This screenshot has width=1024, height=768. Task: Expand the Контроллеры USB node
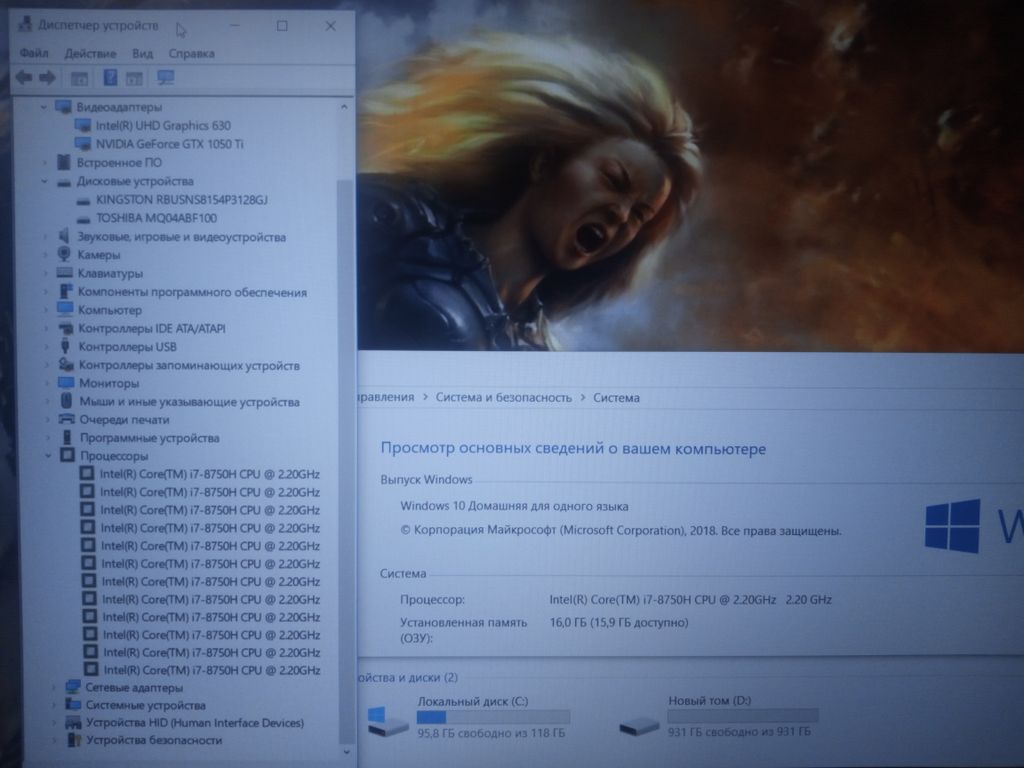point(46,347)
